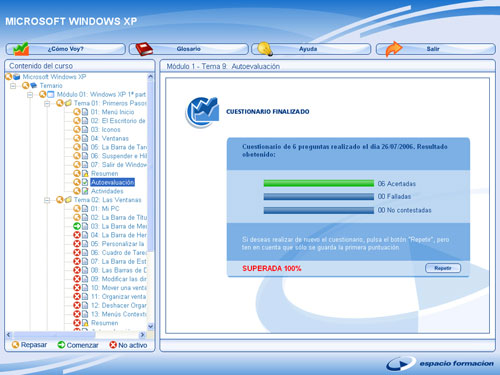Click the Repasar legend icon

15,345
